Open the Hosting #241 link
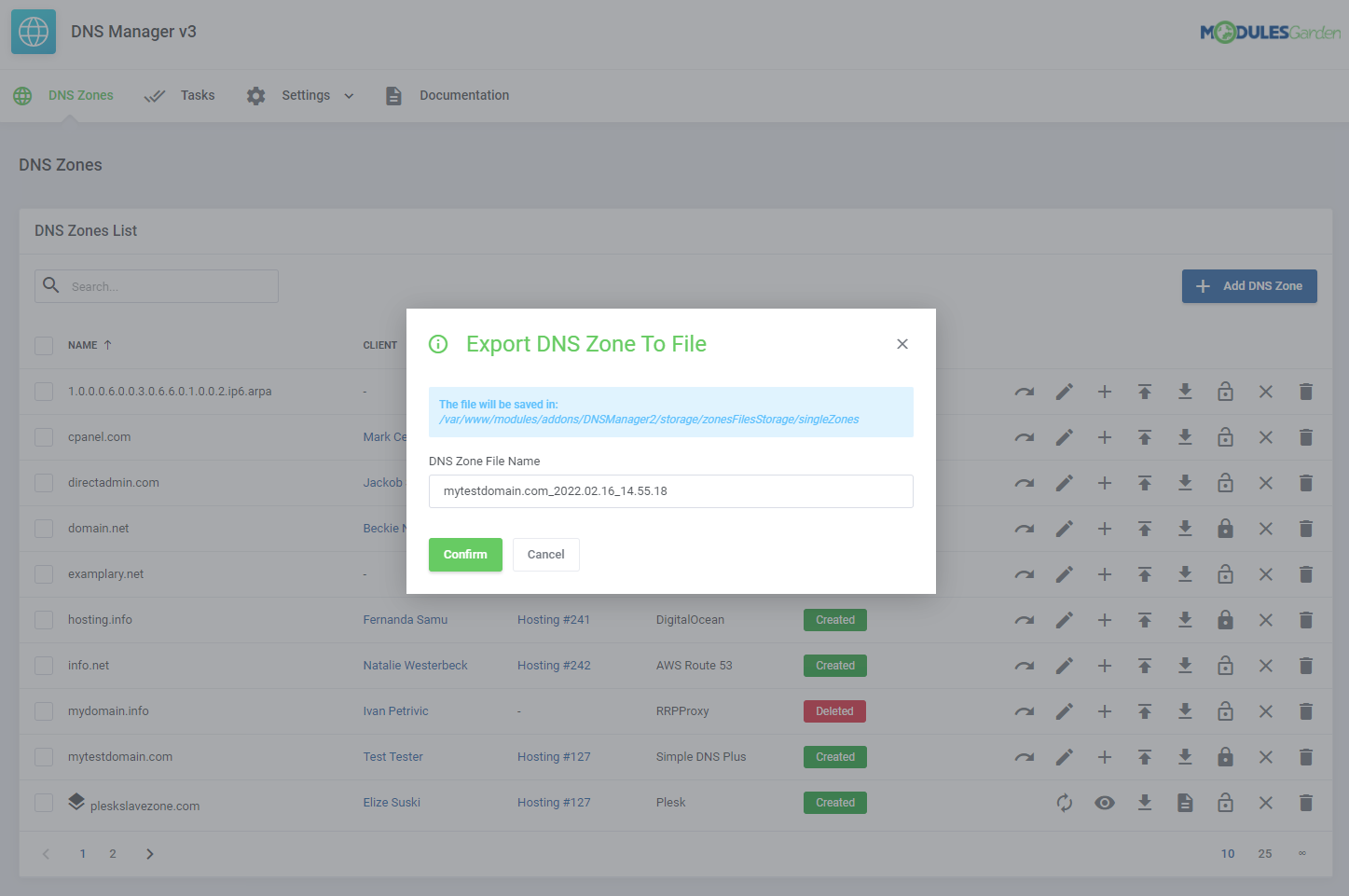This screenshot has width=1349, height=896. pos(554,620)
